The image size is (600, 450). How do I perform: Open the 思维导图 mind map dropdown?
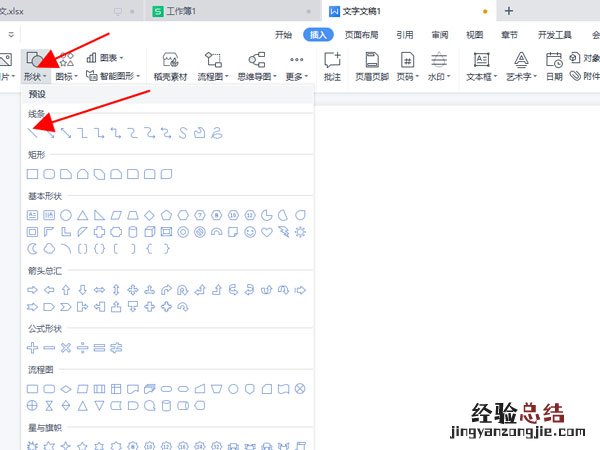coord(257,67)
